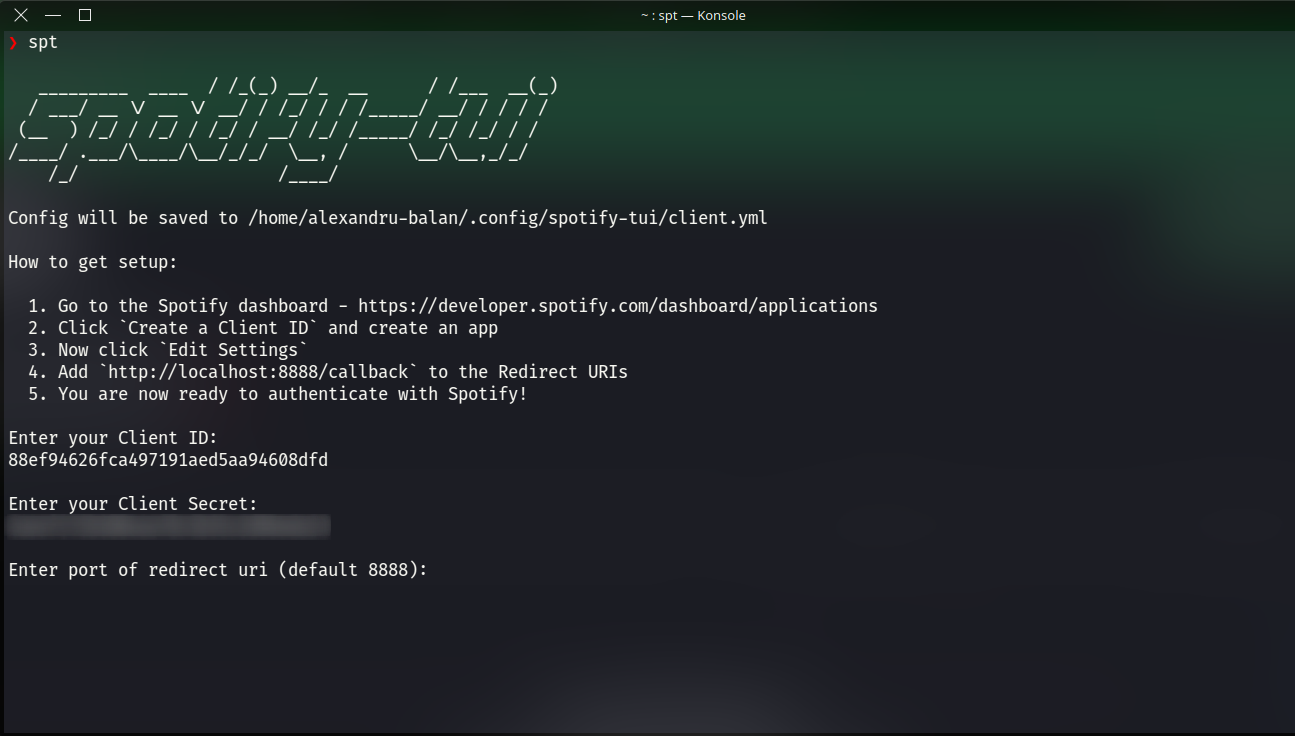Maximize the Konsole window
This screenshot has height=736, width=1295.
click(85, 15)
